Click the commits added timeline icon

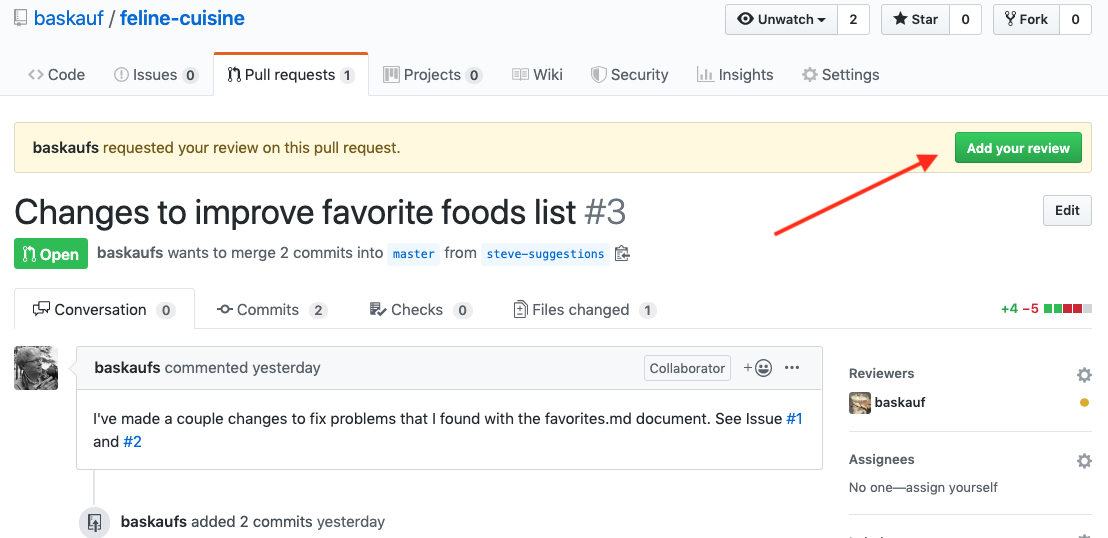(95, 522)
